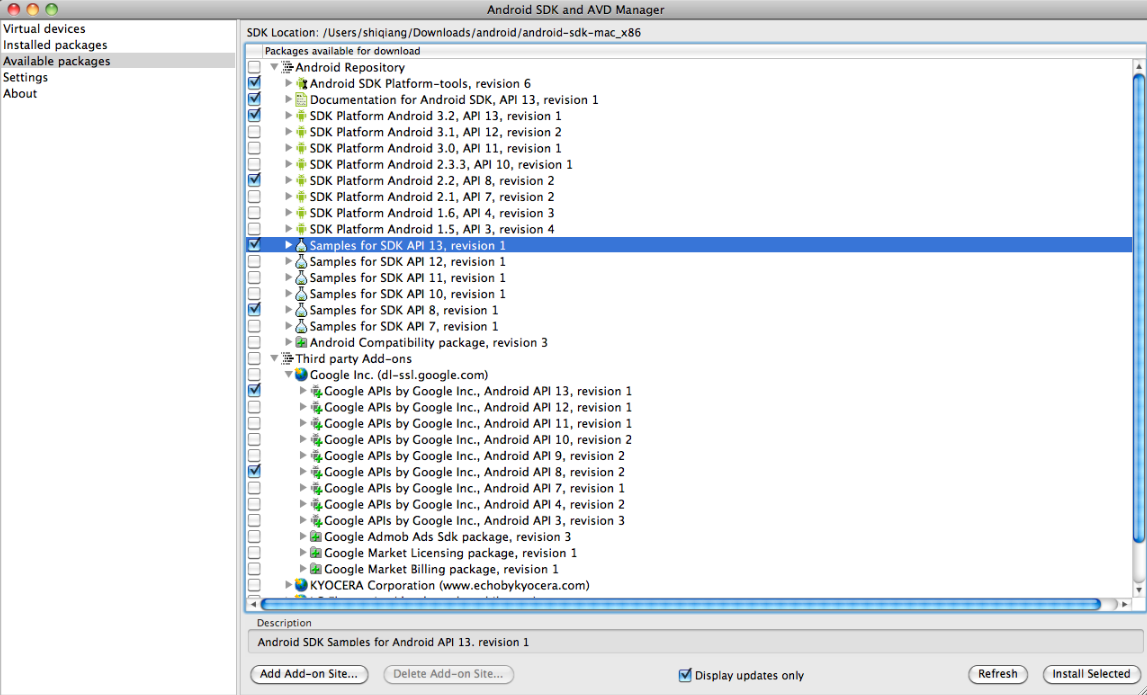Image resolution: width=1147 pixels, height=695 pixels.
Task: Select Google APIs Android API 3 row text
Action: coord(474,520)
